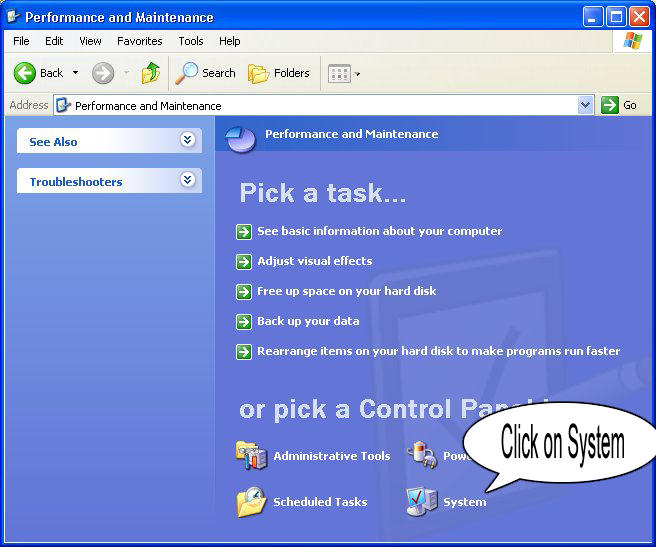Open the File menu

21,41
